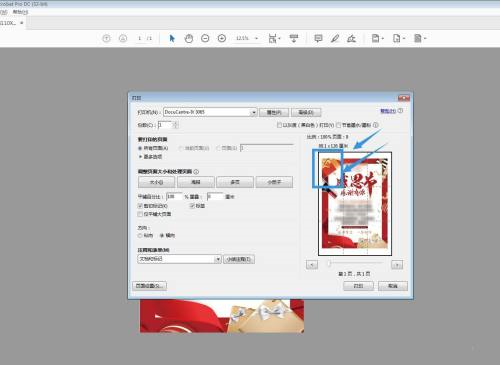Open dropdown arrow beside first document icon
500x365 pixels.
point(383,39)
